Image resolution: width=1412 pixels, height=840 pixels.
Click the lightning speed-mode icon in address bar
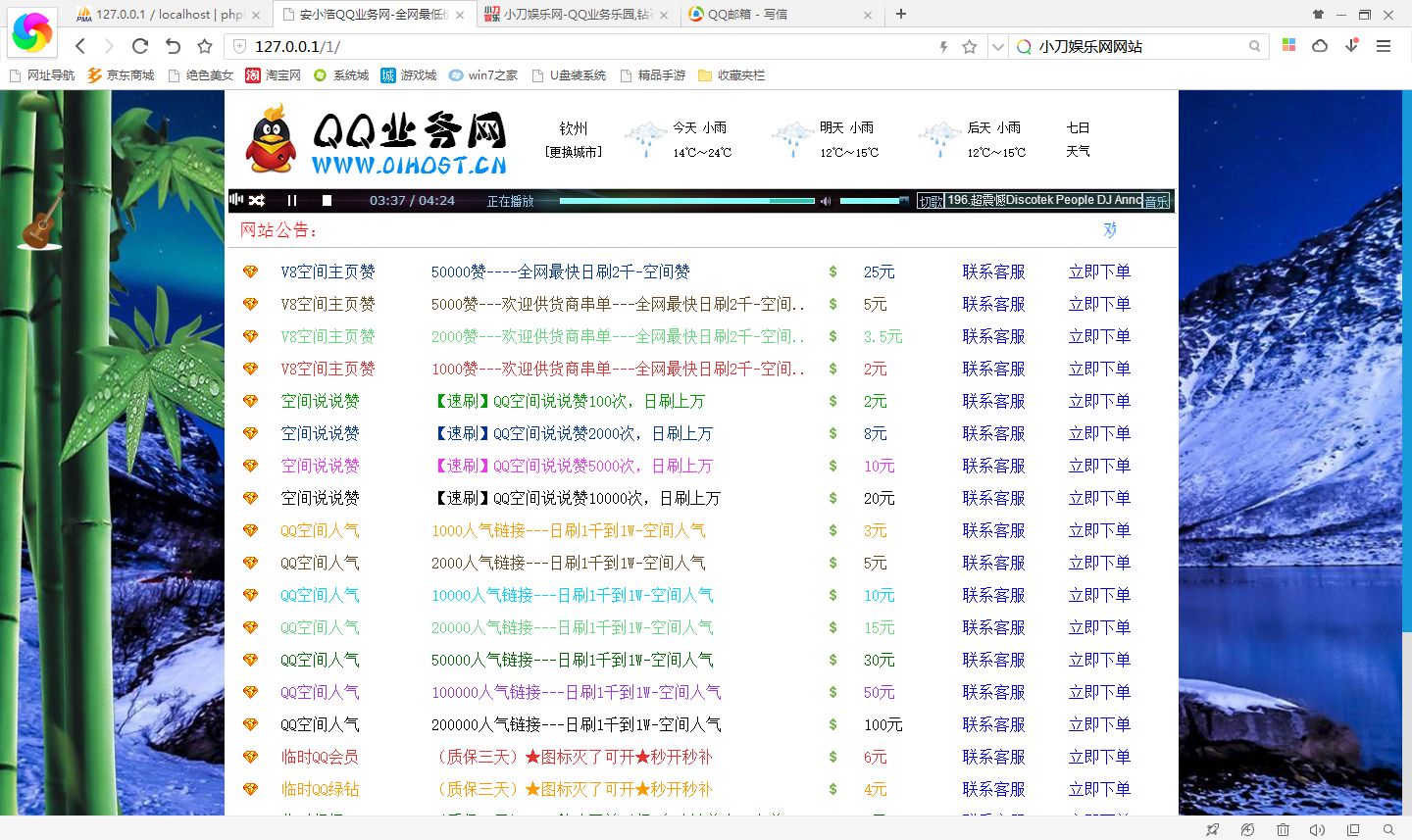click(943, 46)
